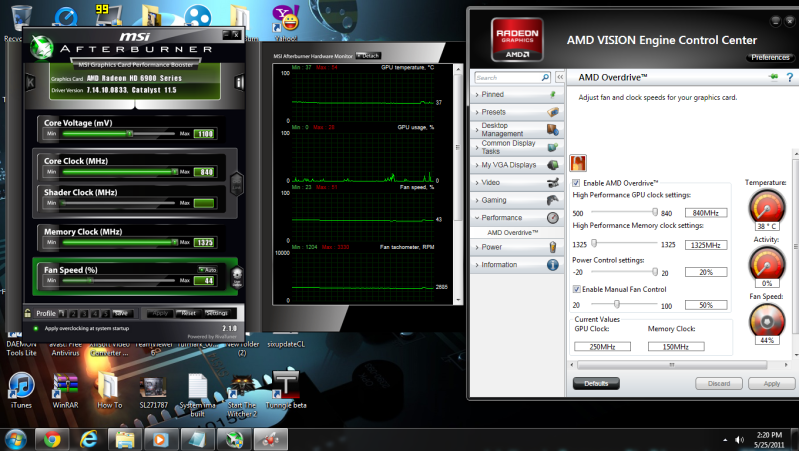Open Windows Explorer from taskbar
This screenshot has height=451, width=799.
pyautogui.click(x=124, y=439)
